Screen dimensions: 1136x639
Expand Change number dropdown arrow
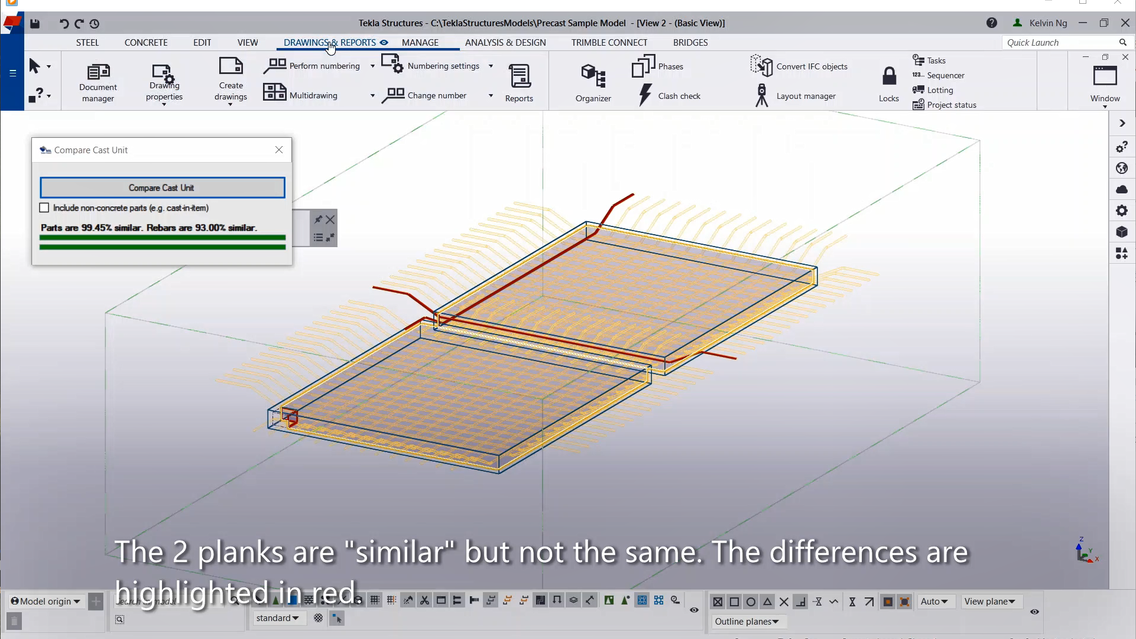(x=490, y=95)
